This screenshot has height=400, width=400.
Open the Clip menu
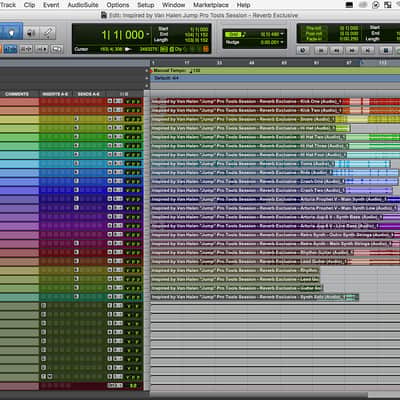click(29, 5)
